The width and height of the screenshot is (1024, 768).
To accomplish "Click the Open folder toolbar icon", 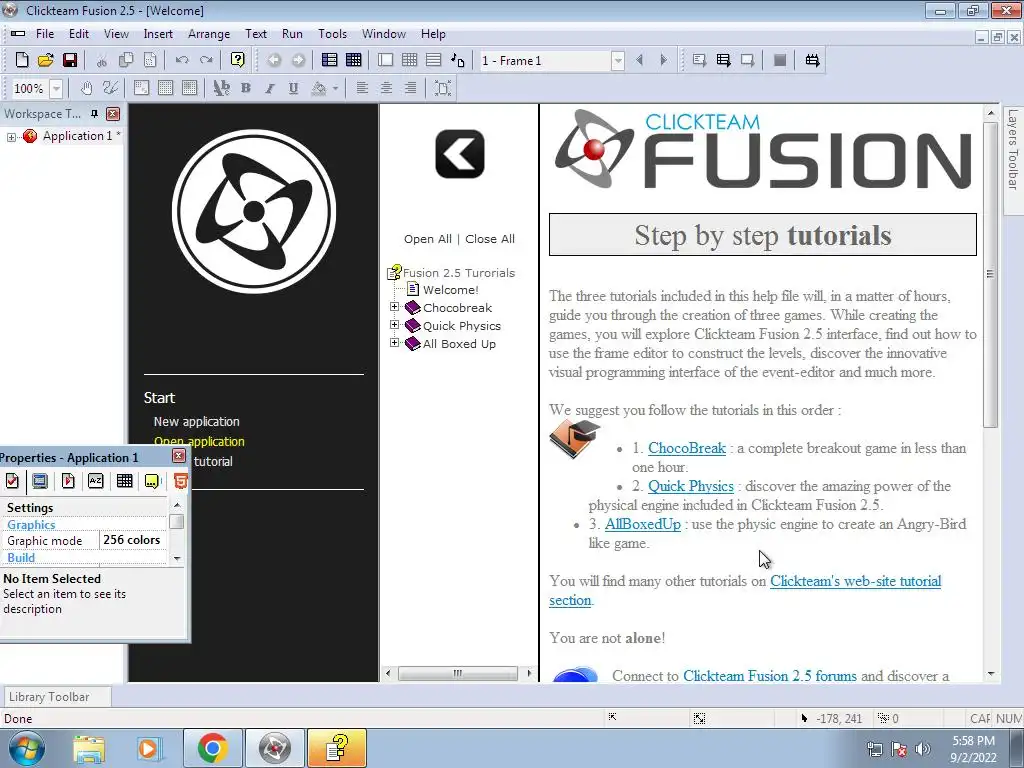I will 46,60.
